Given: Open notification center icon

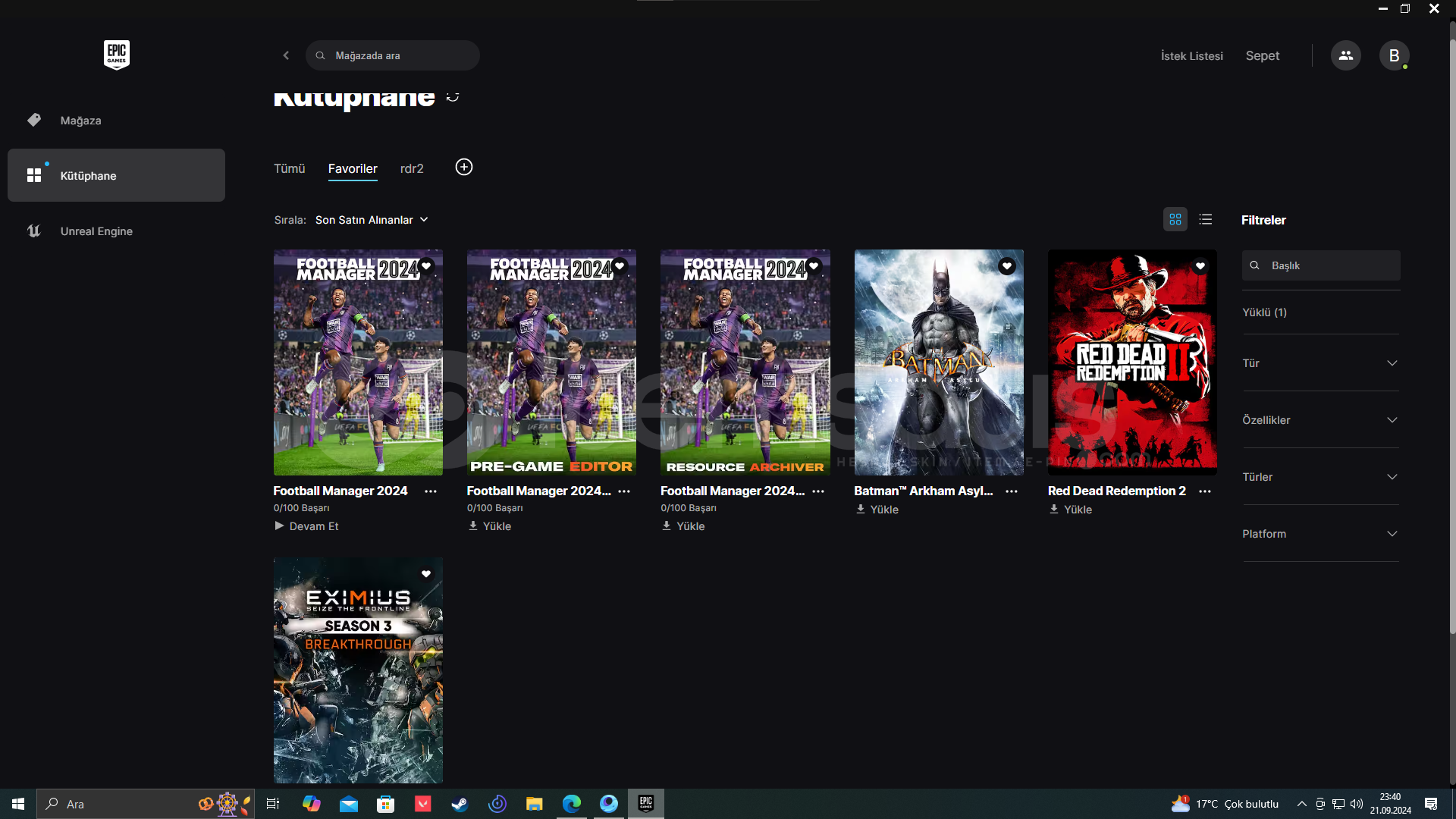Looking at the screenshot, I should point(1431,804).
